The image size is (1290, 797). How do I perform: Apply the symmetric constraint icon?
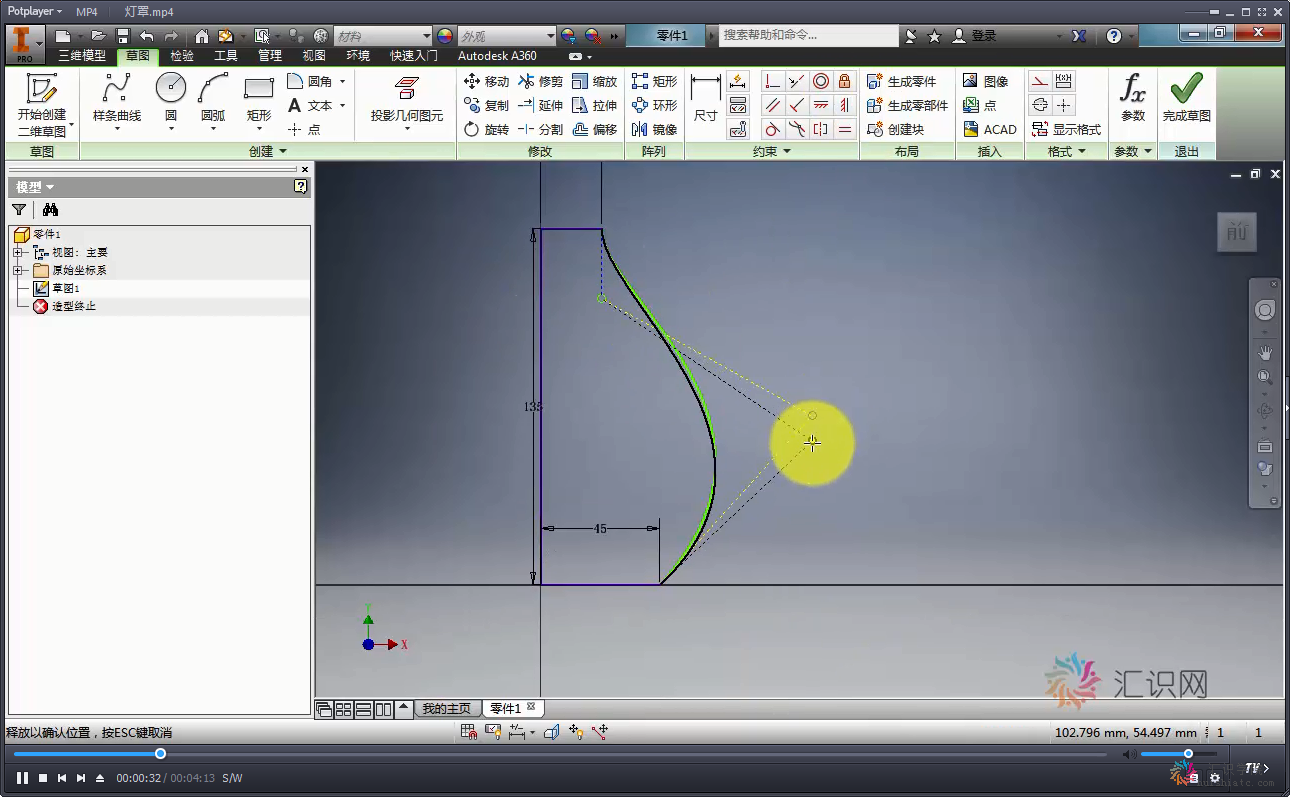tap(821, 129)
